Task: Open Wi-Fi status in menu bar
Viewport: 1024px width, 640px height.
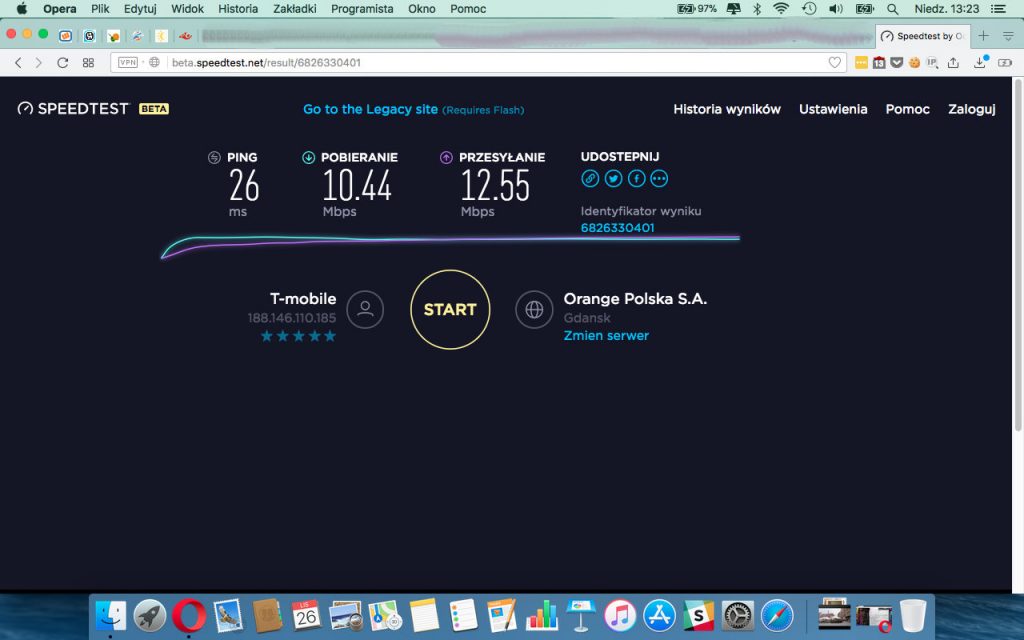Action: click(x=781, y=8)
